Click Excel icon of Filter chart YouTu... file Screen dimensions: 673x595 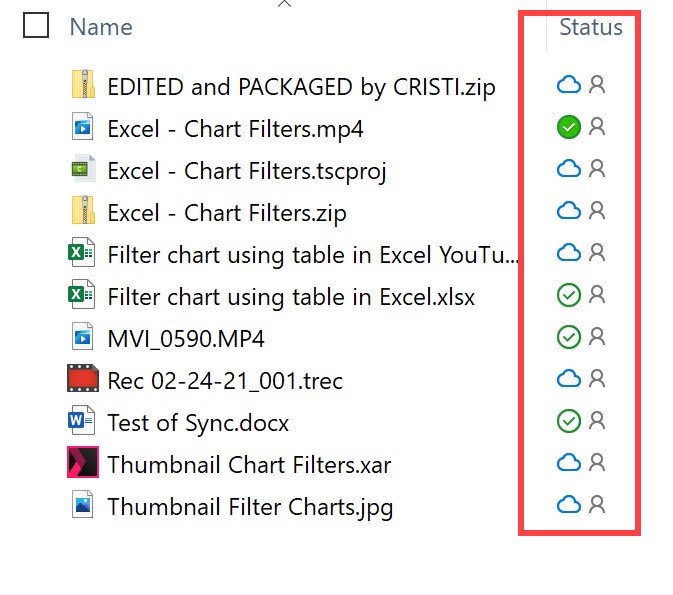pos(82,252)
